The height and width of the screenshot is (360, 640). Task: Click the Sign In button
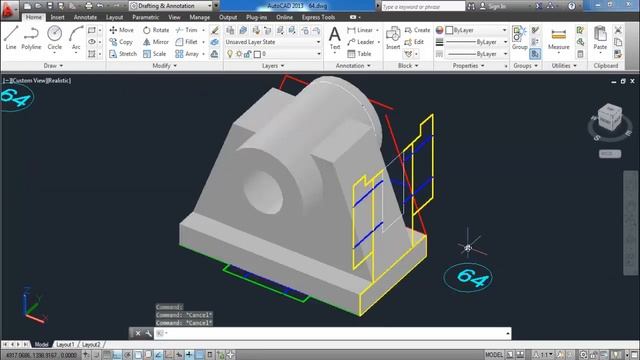point(493,6)
